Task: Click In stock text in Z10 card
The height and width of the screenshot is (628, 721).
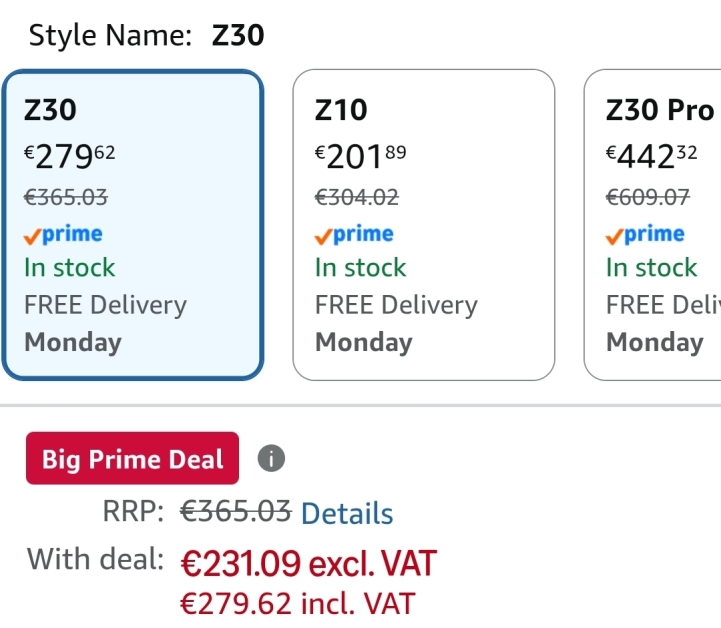Action: pyautogui.click(x=360, y=268)
